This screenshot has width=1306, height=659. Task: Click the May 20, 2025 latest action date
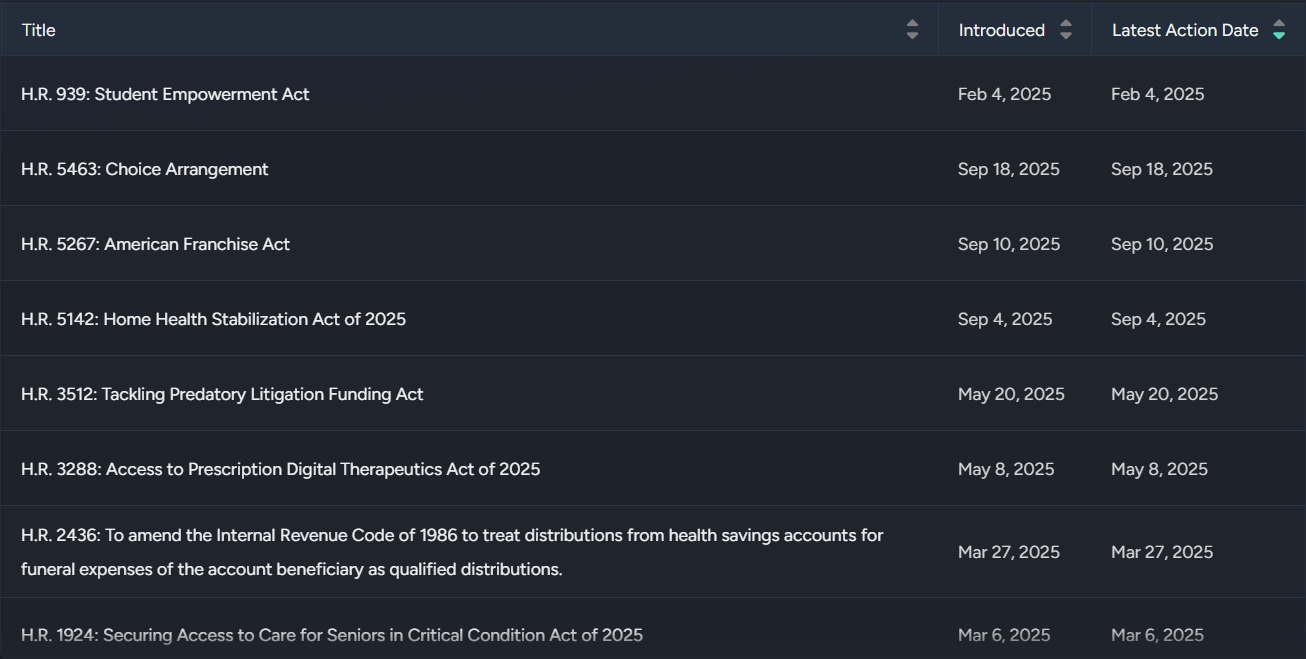(1164, 394)
